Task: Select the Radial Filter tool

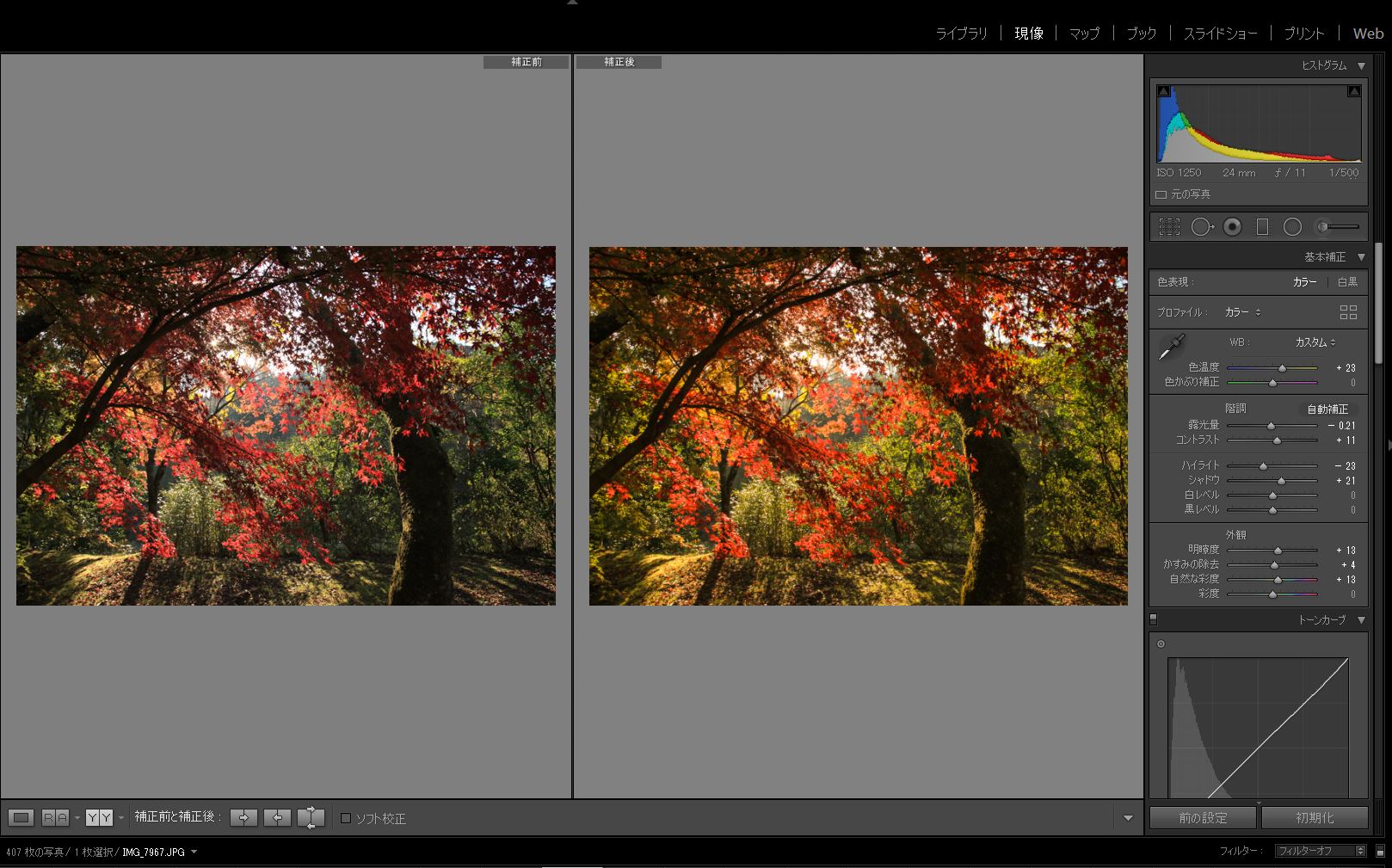Action: pyautogui.click(x=1292, y=227)
